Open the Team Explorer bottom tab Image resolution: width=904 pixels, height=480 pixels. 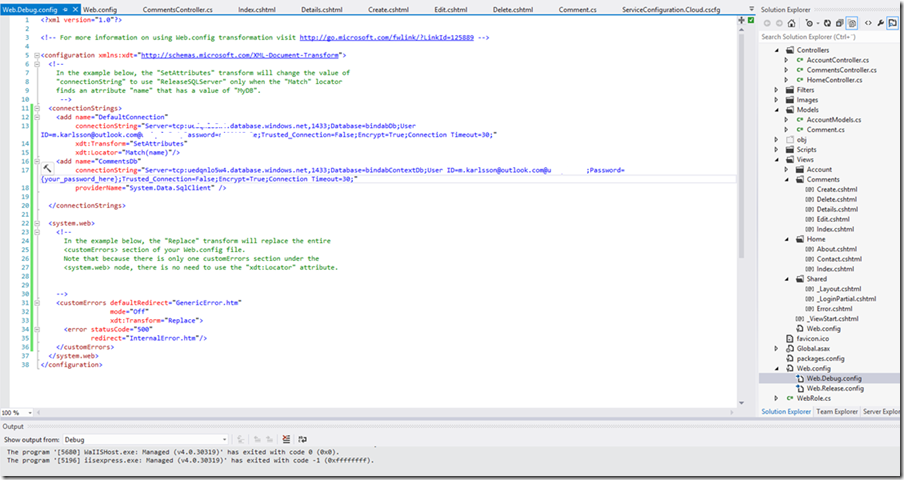coord(837,411)
